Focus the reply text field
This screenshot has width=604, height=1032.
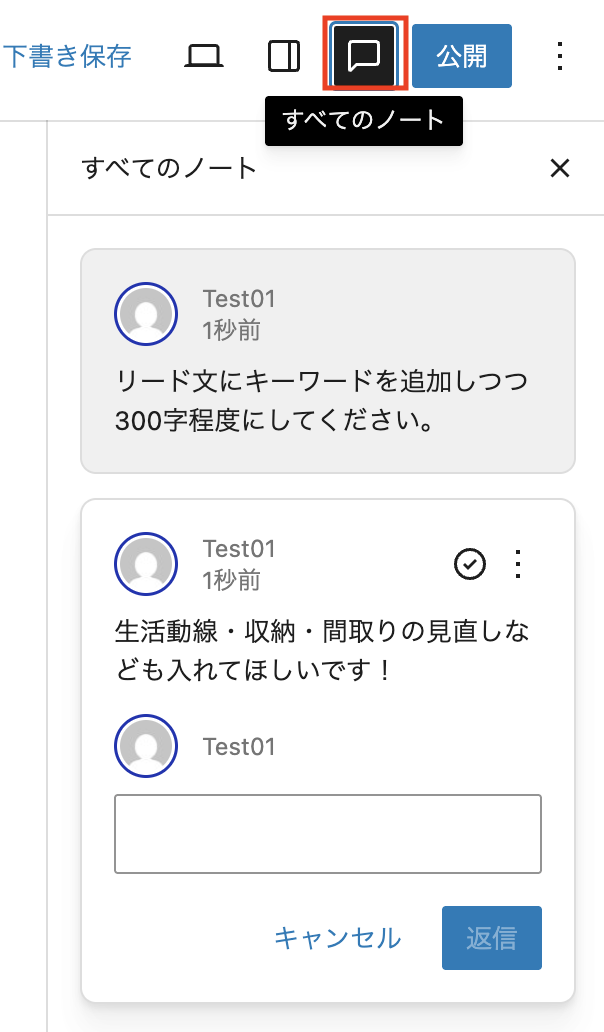[328, 834]
